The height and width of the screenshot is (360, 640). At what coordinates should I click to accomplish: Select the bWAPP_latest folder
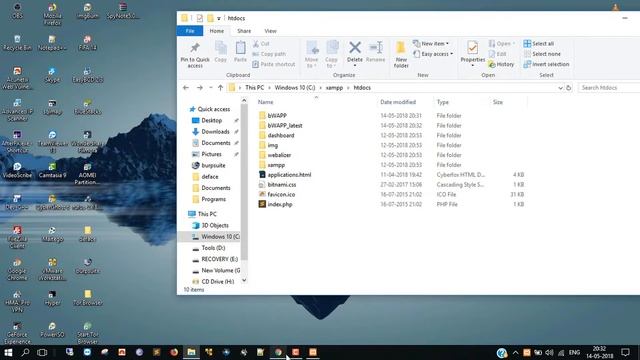pos(285,125)
